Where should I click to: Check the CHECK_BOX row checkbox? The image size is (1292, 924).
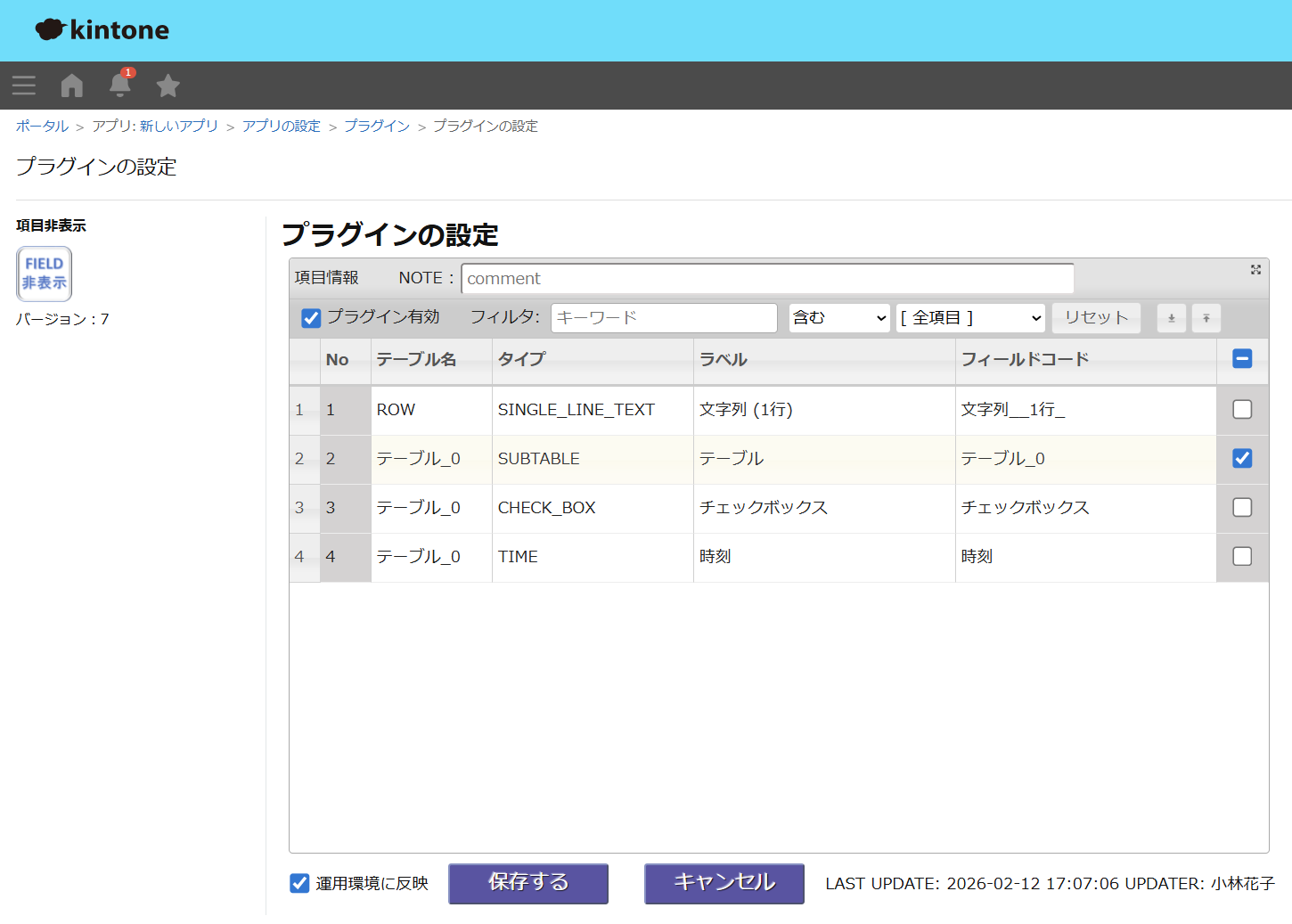(1242, 507)
